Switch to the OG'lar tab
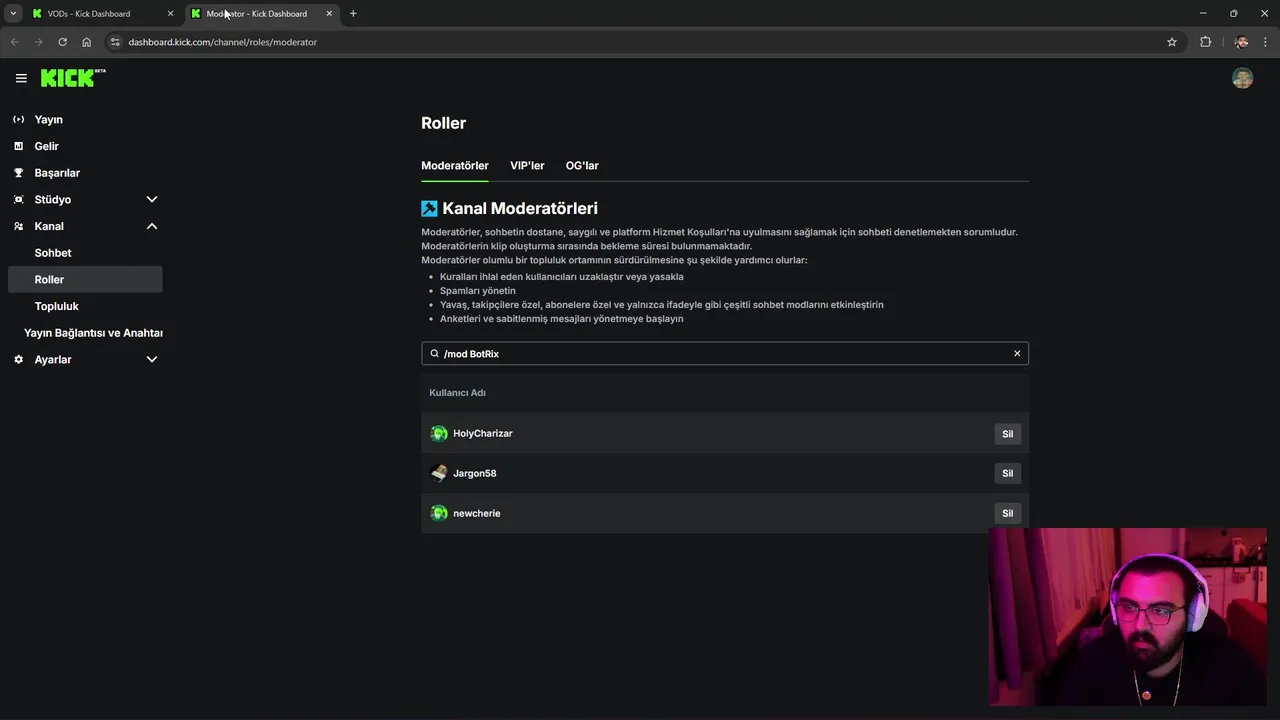The width and height of the screenshot is (1280, 720). (582, 165)
